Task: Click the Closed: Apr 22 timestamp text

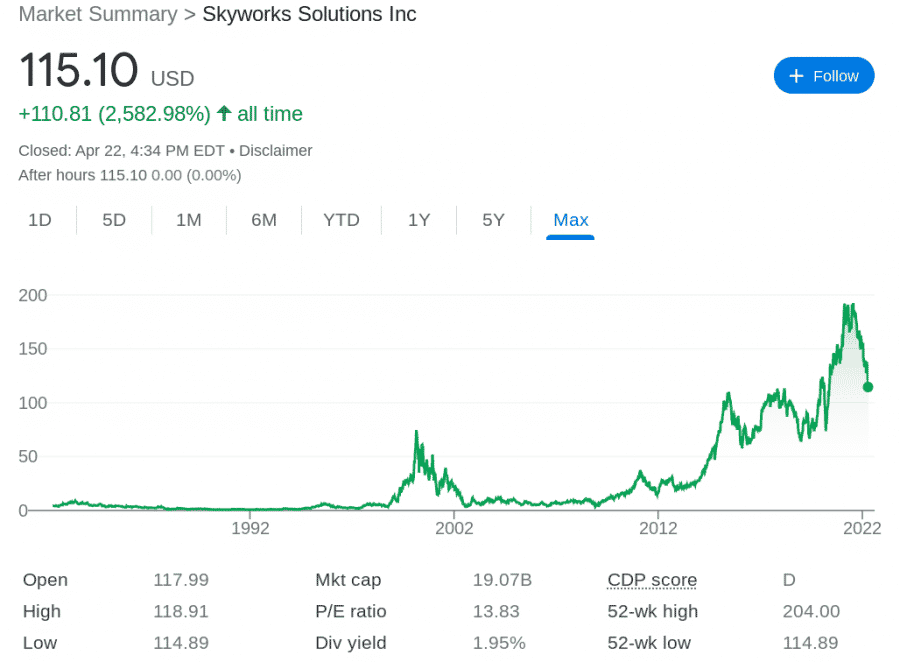Action: pos(121,150)
